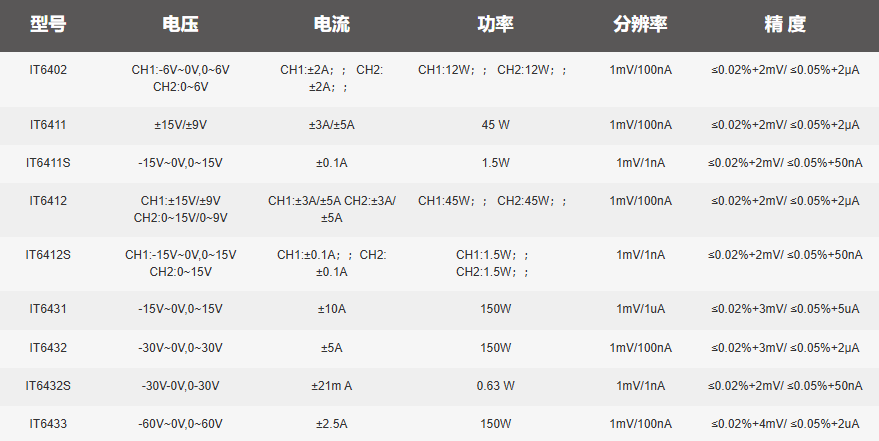Click IT6402 current CH1:±2A cell
Viewport: 879px width, 441px height.
tap(332, 78)
